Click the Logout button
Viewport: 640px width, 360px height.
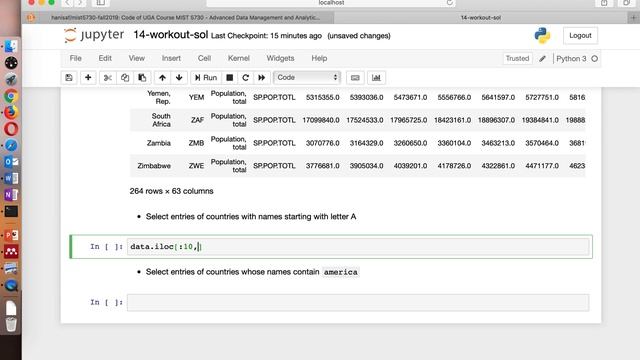tap(580, 36)
